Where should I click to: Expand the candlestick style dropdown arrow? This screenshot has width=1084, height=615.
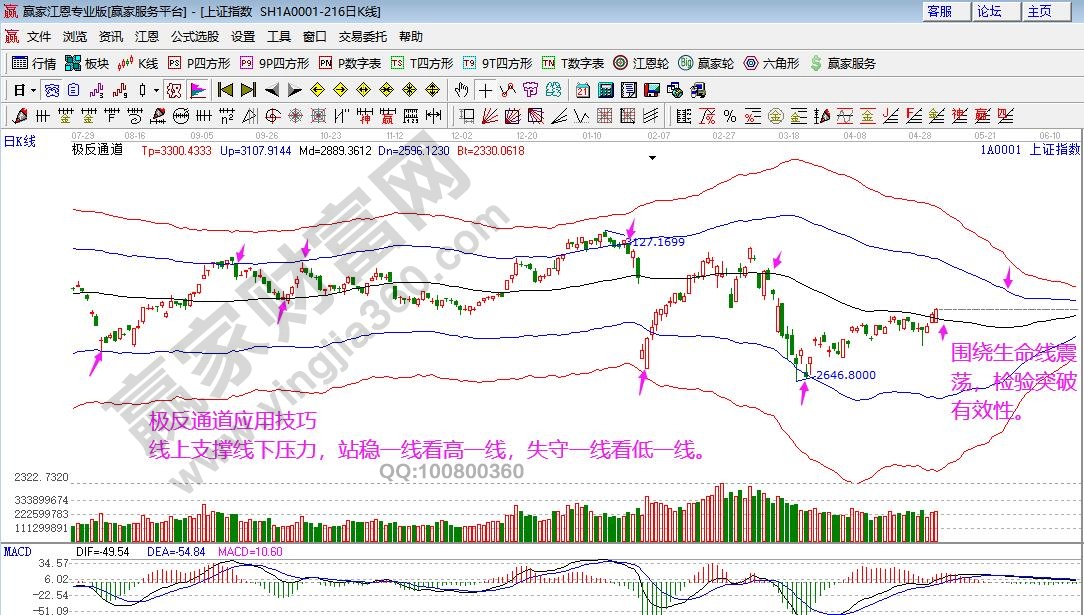tap(156, 90)
